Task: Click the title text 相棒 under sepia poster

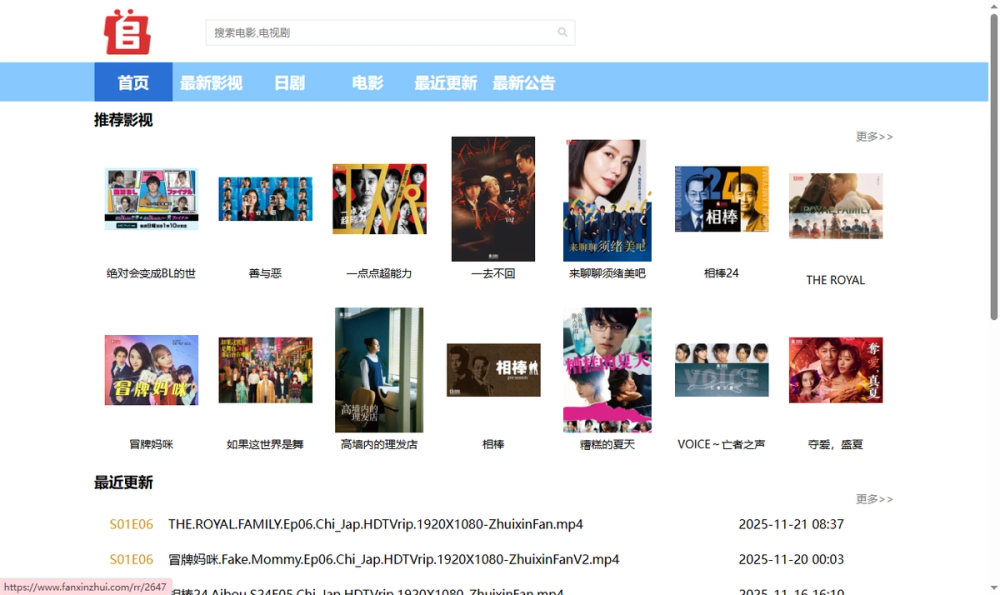Action: point(493,444)
